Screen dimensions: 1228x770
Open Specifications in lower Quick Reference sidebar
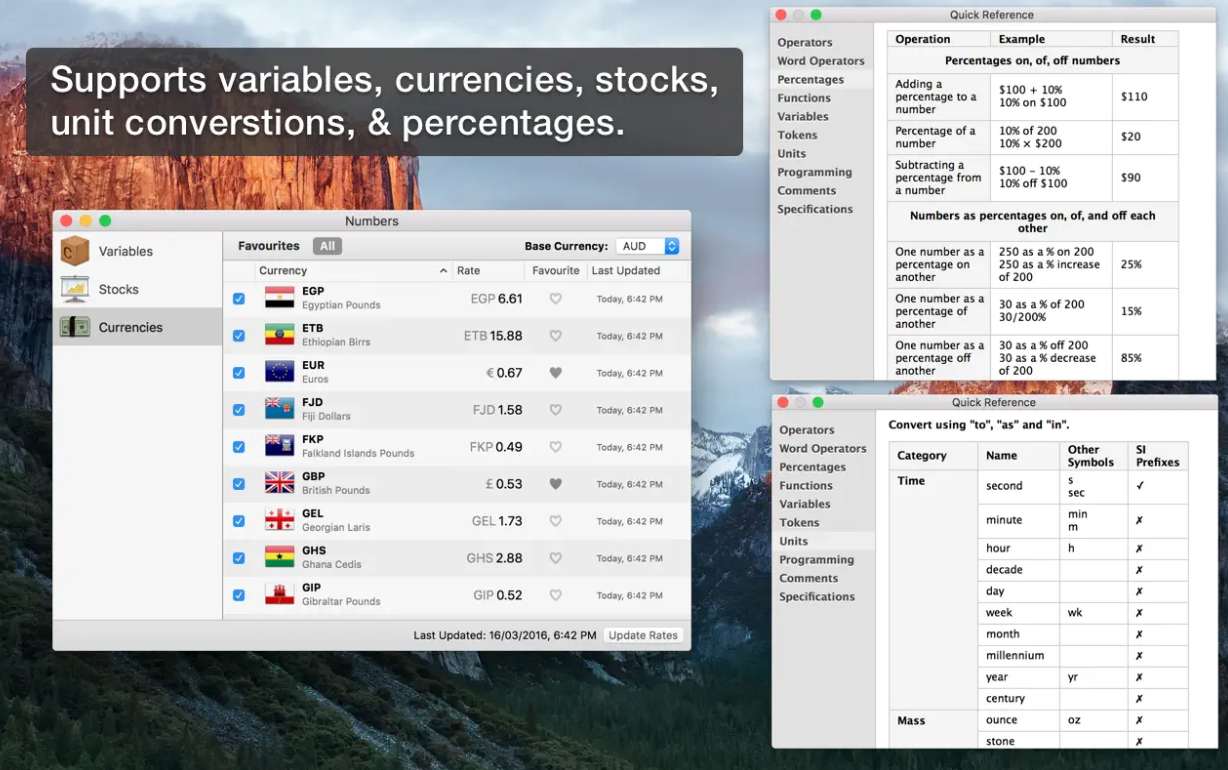tap(817, 597)
